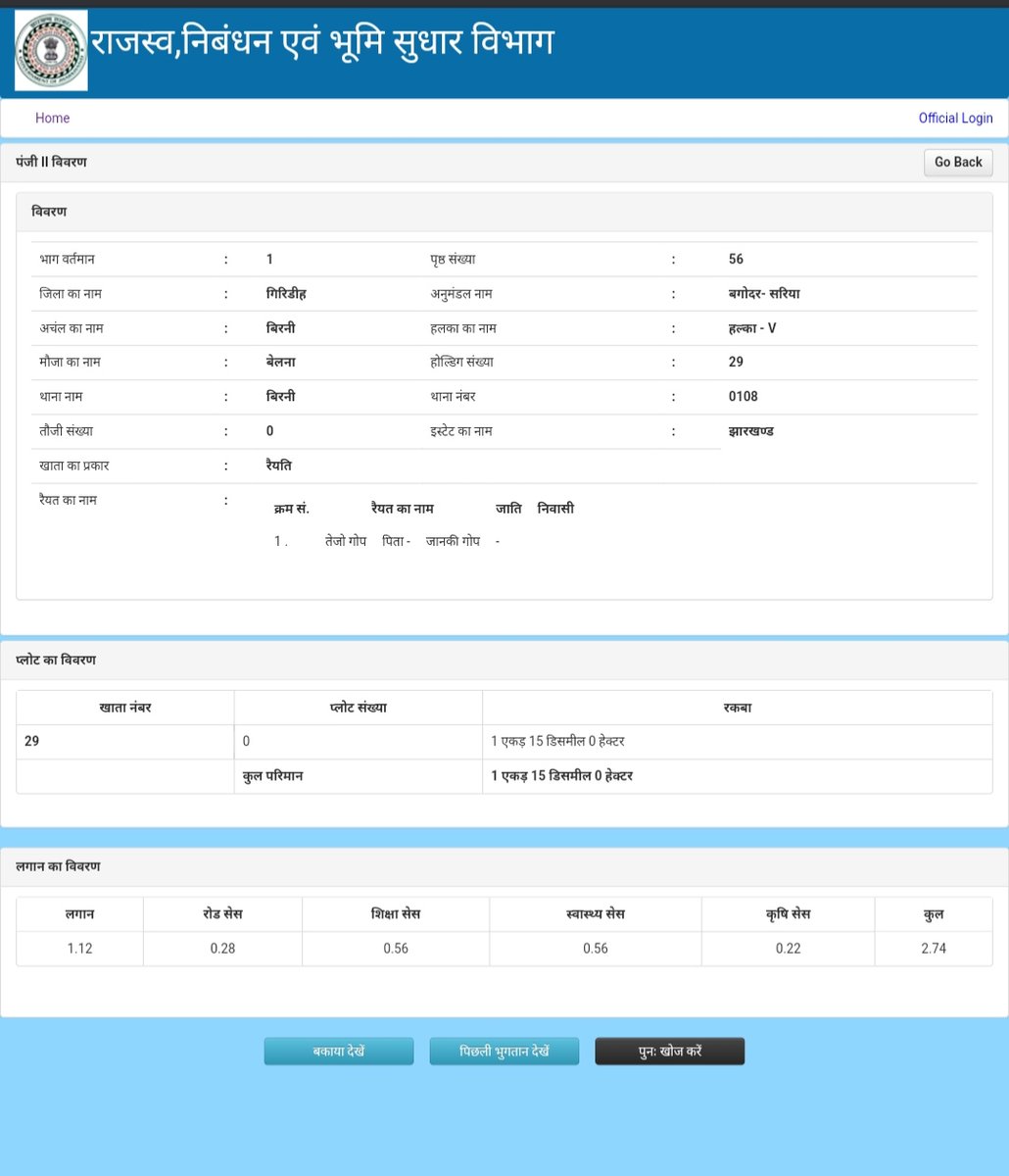Click the खाता नंबर column header

point(125,708)
